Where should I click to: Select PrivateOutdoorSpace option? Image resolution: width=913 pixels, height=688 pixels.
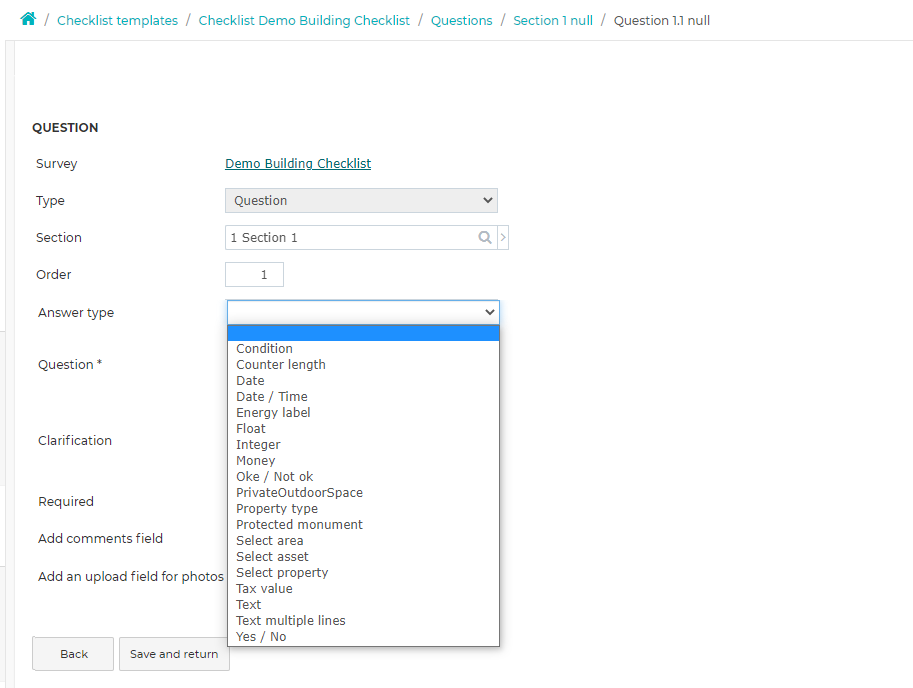click(363, 492)
